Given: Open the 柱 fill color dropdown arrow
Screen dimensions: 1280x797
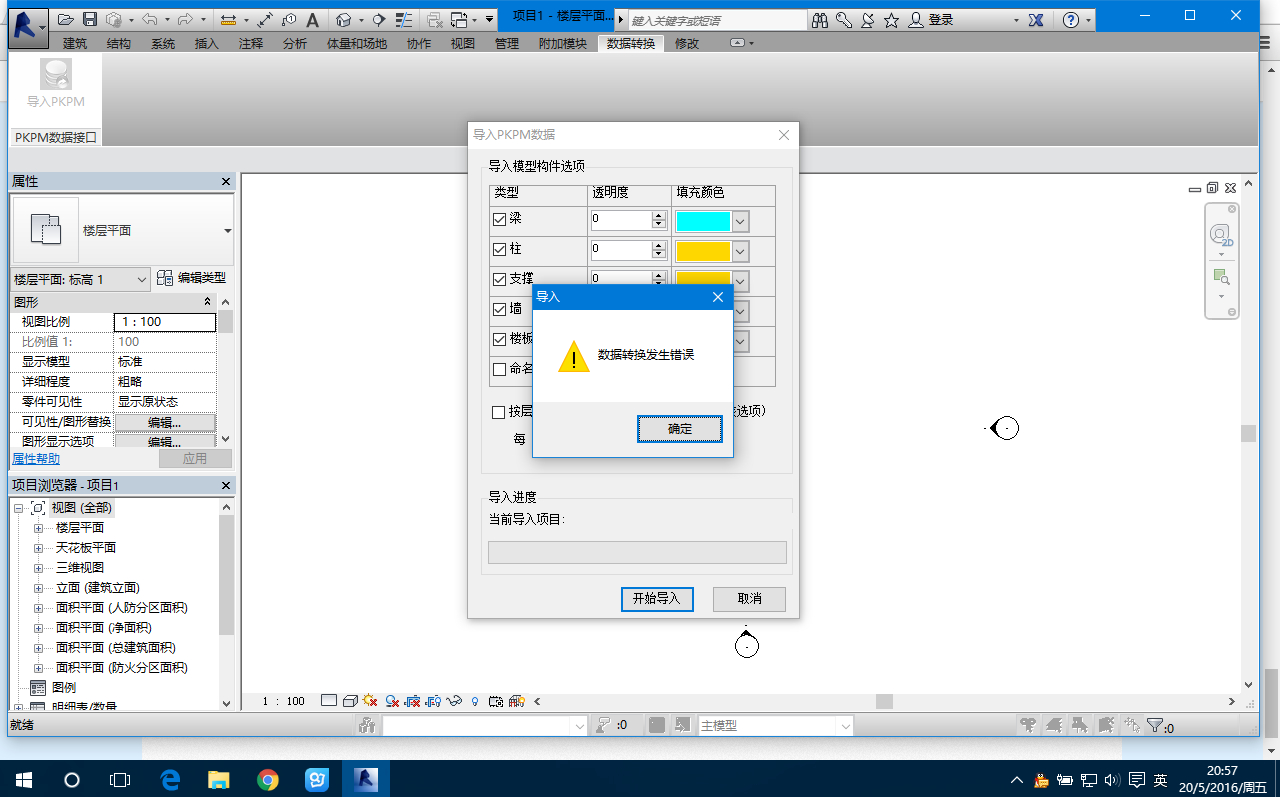Looking at the screenshot, I should pos(740,251).
